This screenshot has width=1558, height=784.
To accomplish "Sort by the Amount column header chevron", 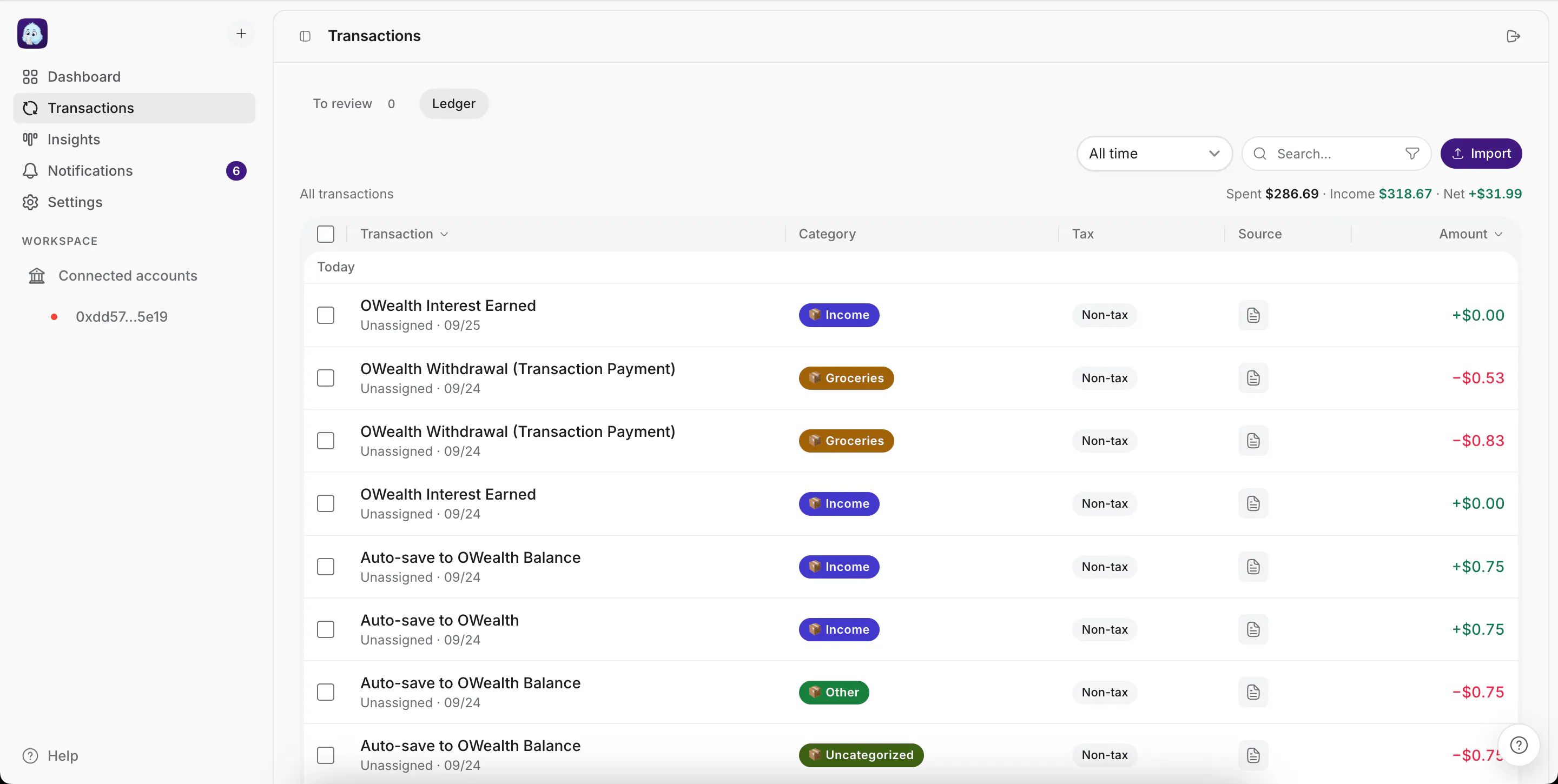I will coord(1498,235).
